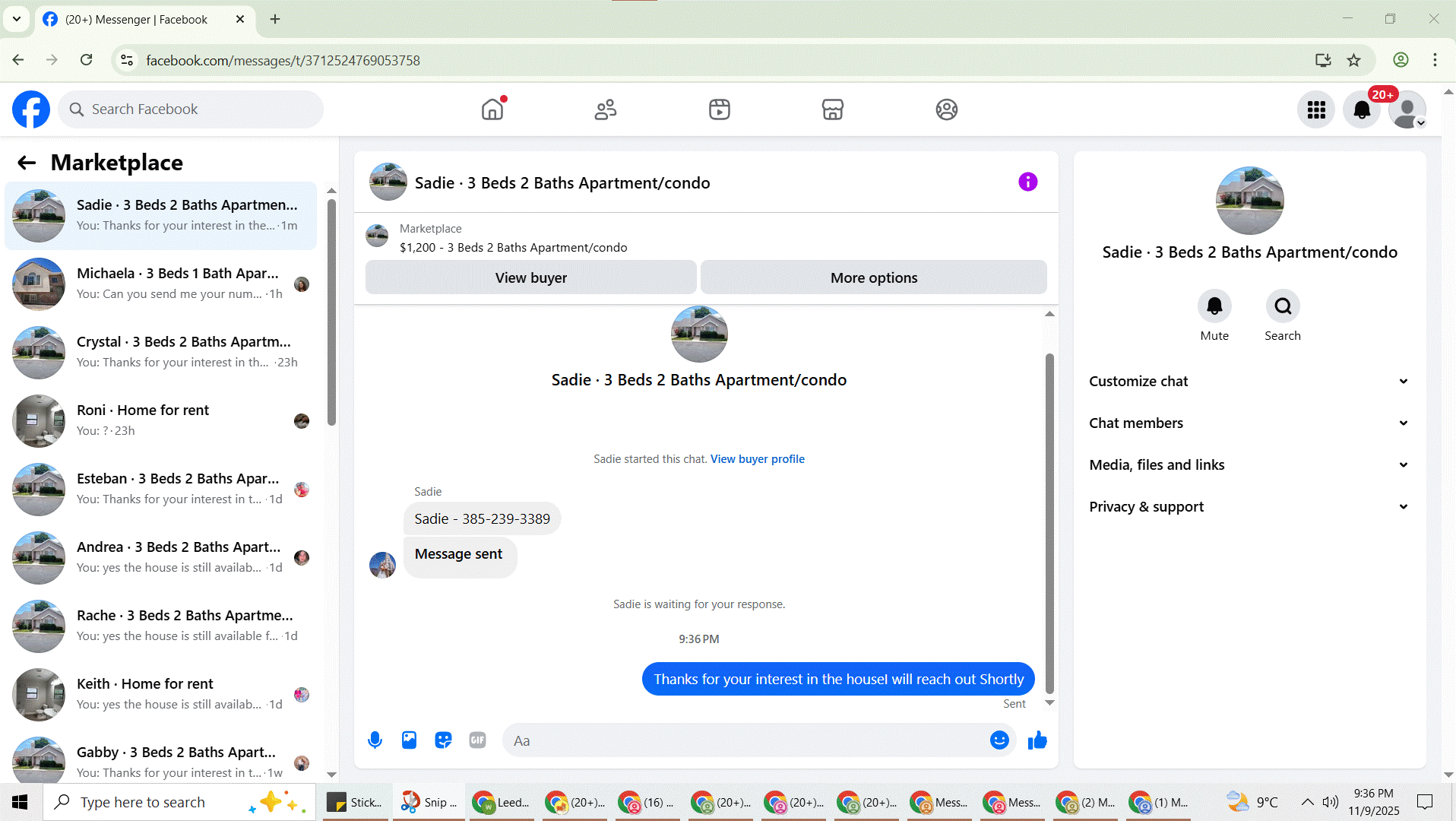Click the address bar URL

point(283,60)
